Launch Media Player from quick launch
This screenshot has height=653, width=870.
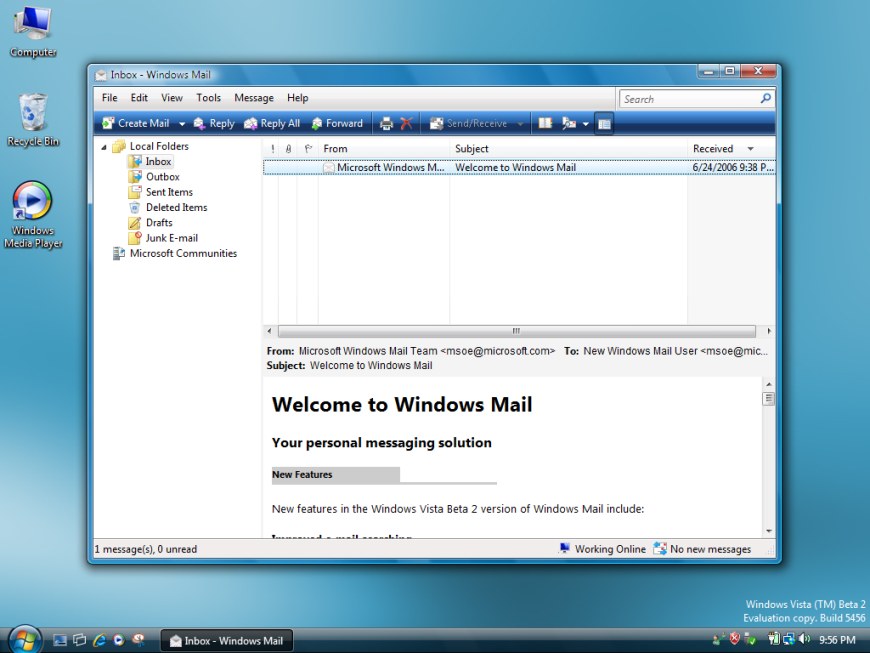(x=119, y=640)
